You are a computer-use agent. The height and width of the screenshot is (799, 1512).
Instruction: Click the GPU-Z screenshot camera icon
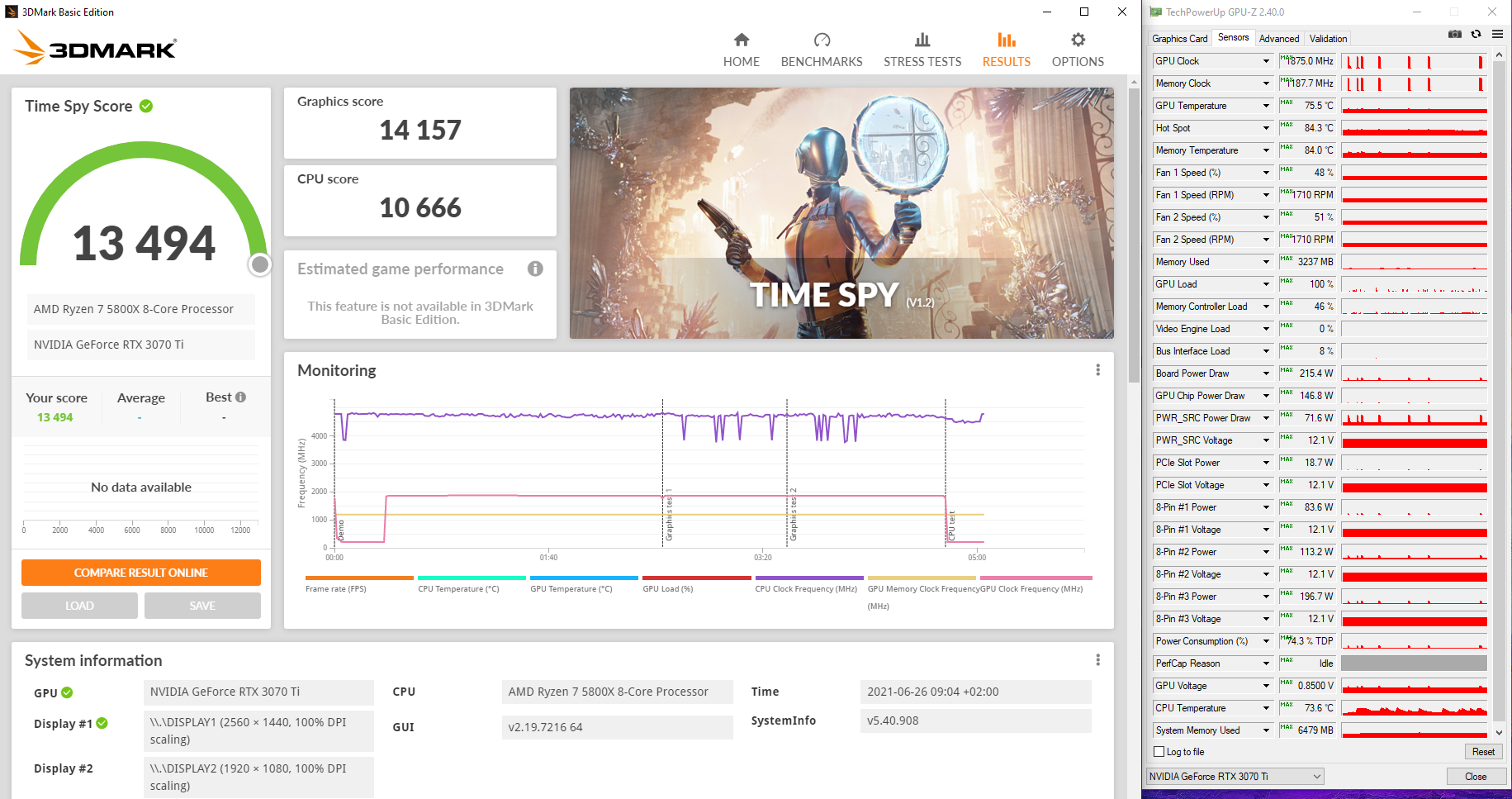(x=1455, y=35)
